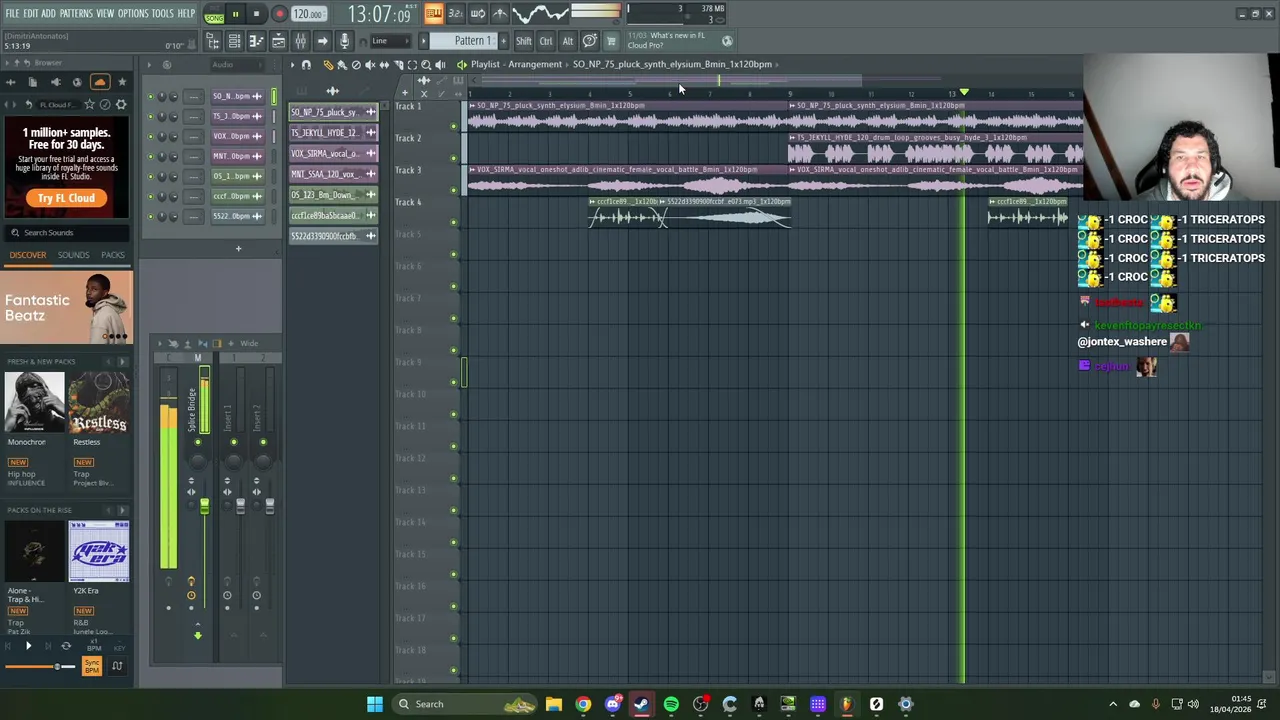1280x720 pixels.
Task: Toggle mute LED for SO_N..bpm channel
Action: (151, 97)
